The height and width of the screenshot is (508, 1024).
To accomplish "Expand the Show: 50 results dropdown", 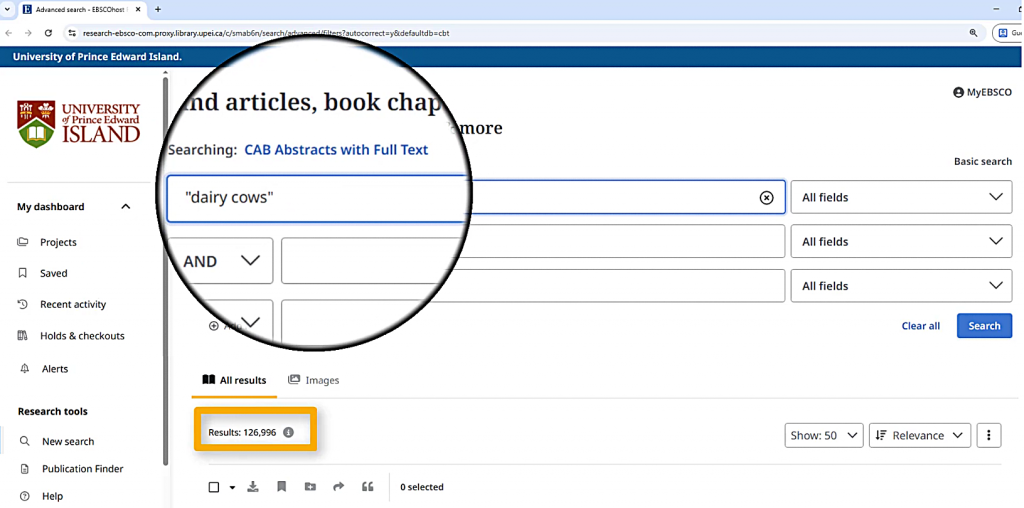I will (x=825, y=435).
